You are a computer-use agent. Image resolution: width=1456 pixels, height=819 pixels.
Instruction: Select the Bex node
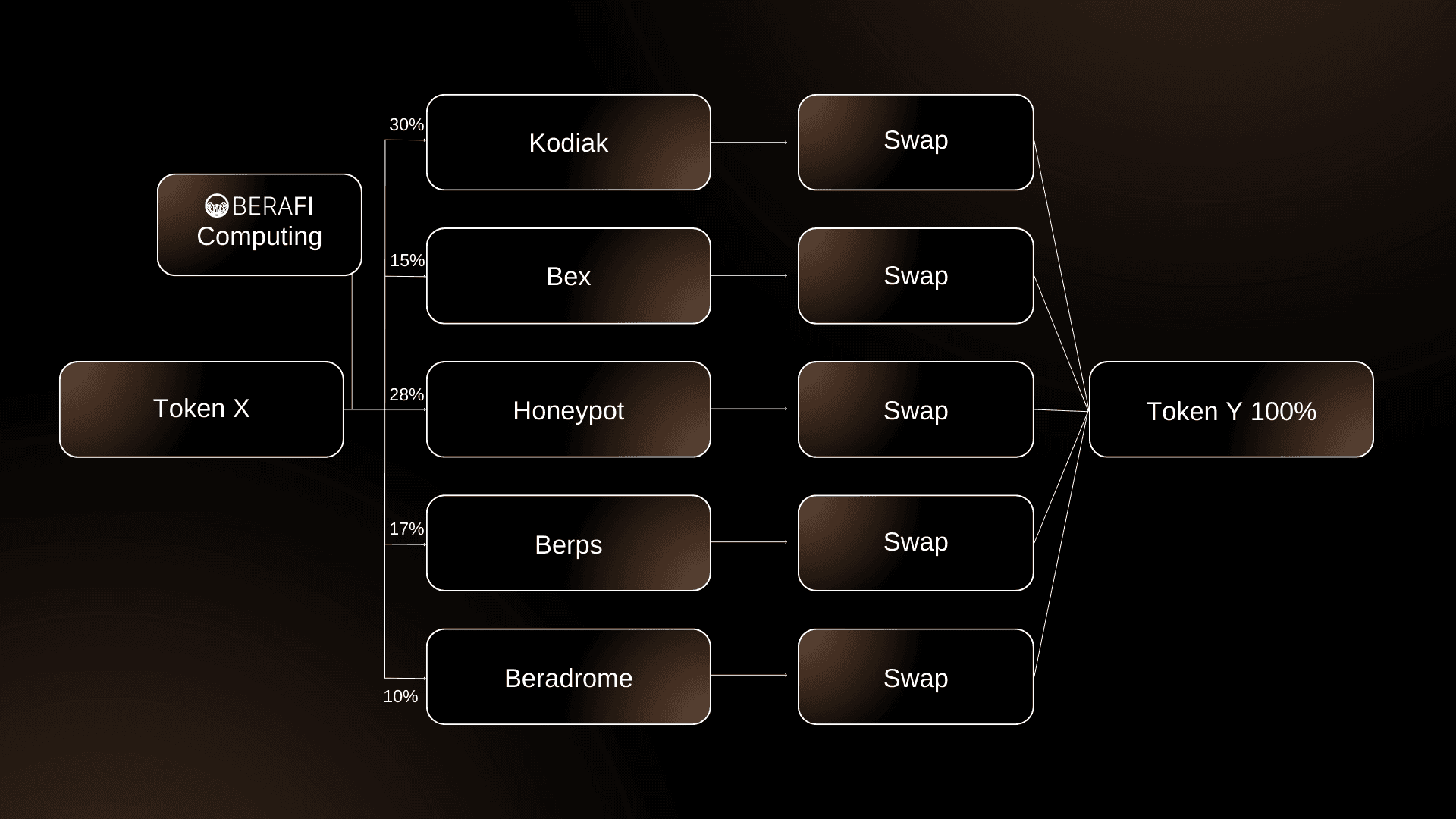[x=567, y=276]
